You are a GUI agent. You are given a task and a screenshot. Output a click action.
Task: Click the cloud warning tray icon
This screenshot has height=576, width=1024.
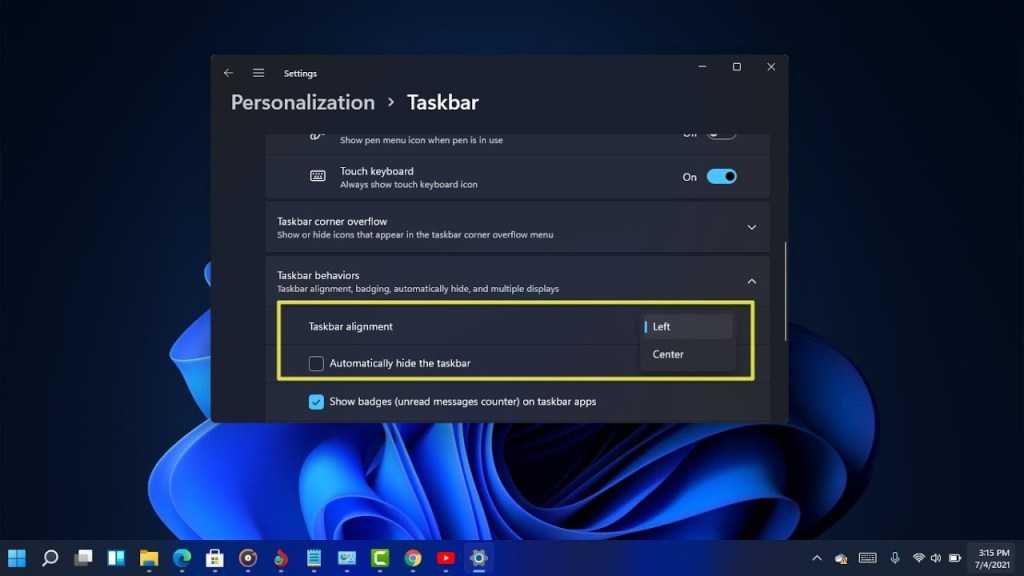tap(841, 558)
